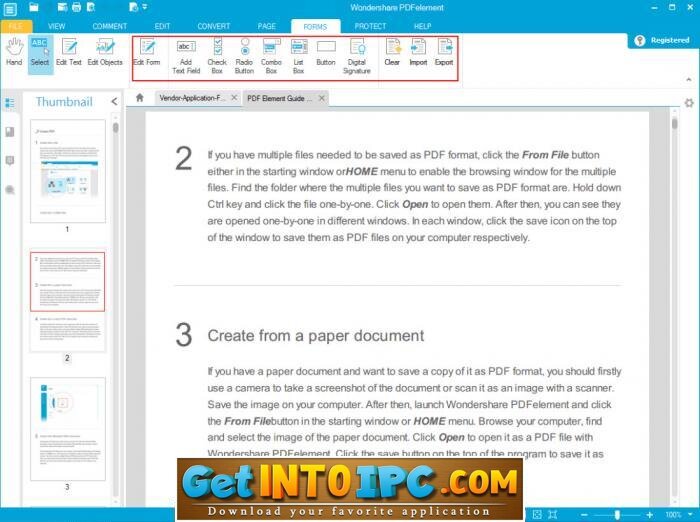Open the FILE menu tab

click(16, 26)
